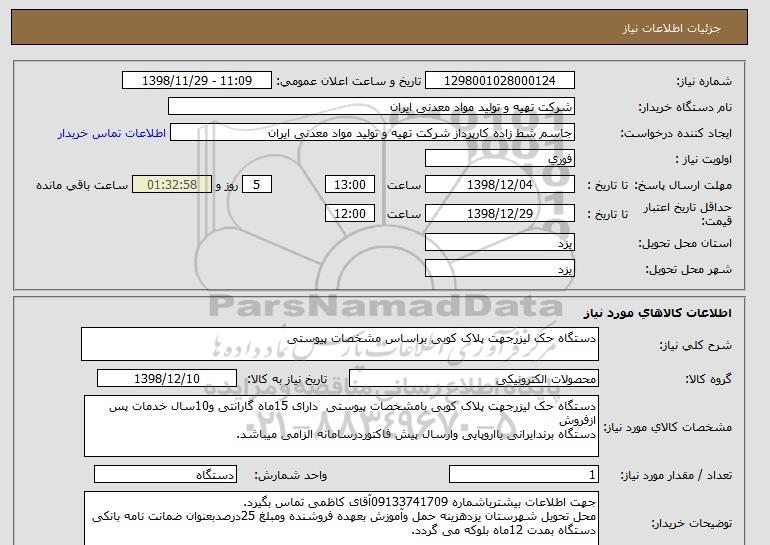Screen dimensions: 770x545
Task: Select the response deadline date 1398/12/04
Action: click(x=499, y=185)
